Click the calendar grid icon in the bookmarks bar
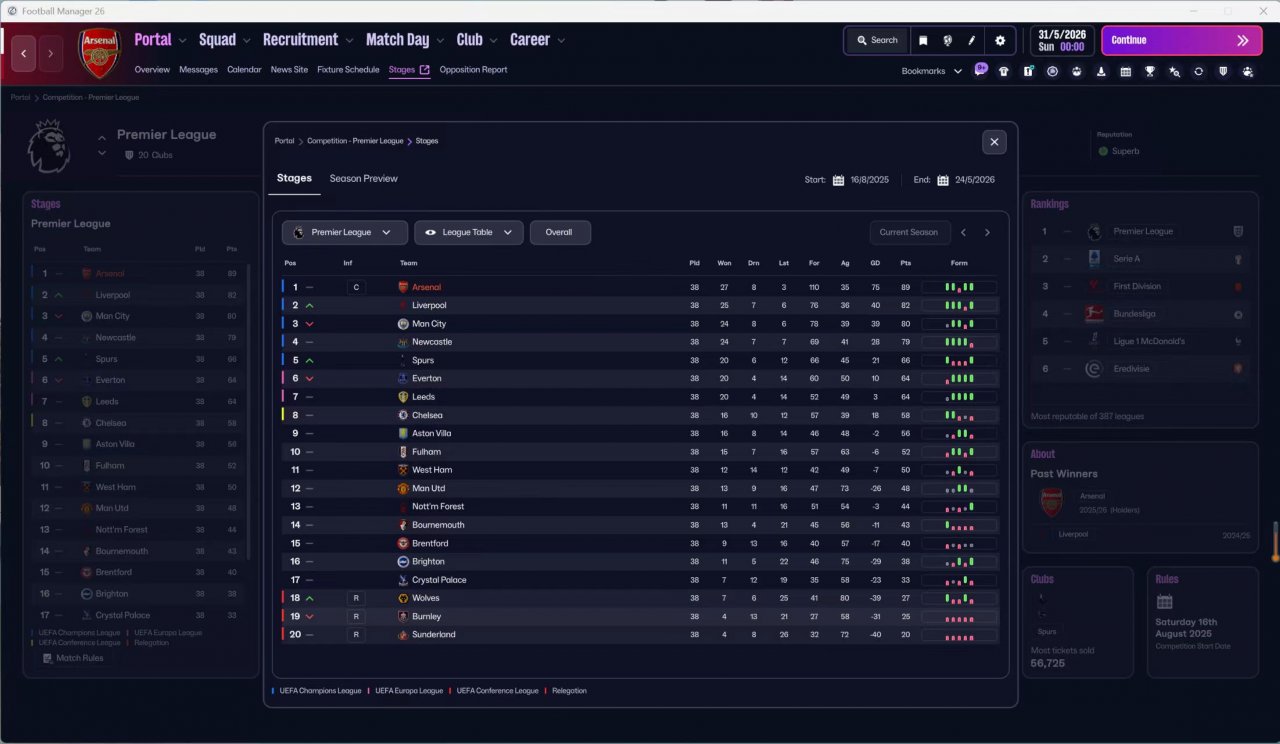This screenshot has width=1280, height=744. click(1125, 72)
